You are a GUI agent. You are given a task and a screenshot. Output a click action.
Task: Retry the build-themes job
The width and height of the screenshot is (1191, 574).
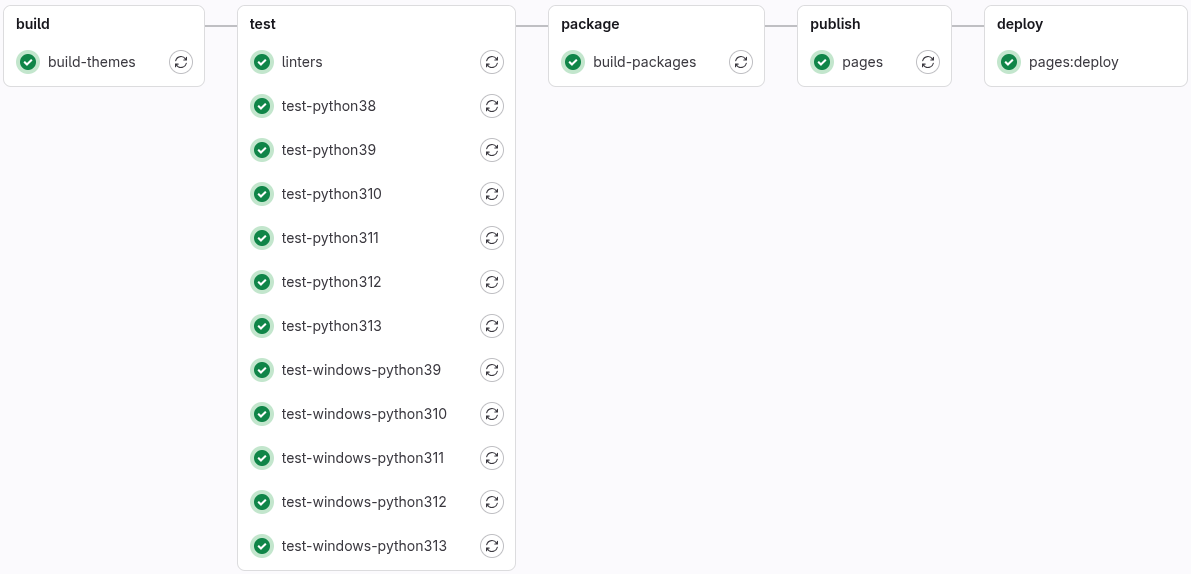pyautogui.click(x=180, y=62)
